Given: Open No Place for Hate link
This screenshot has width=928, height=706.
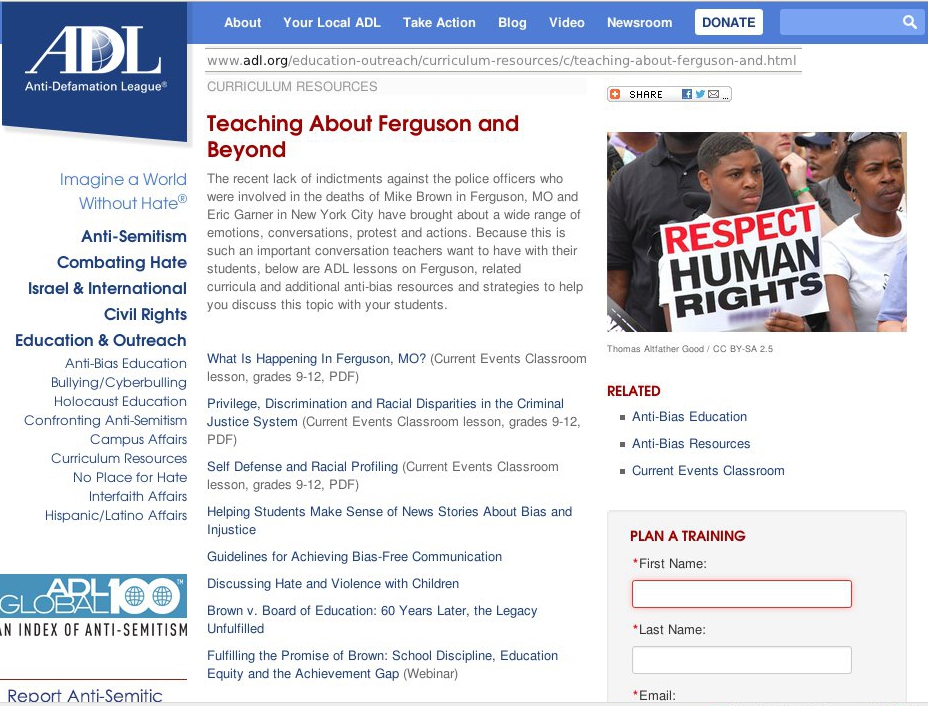Looking at the screenshot, I should (x=130, y=477).
